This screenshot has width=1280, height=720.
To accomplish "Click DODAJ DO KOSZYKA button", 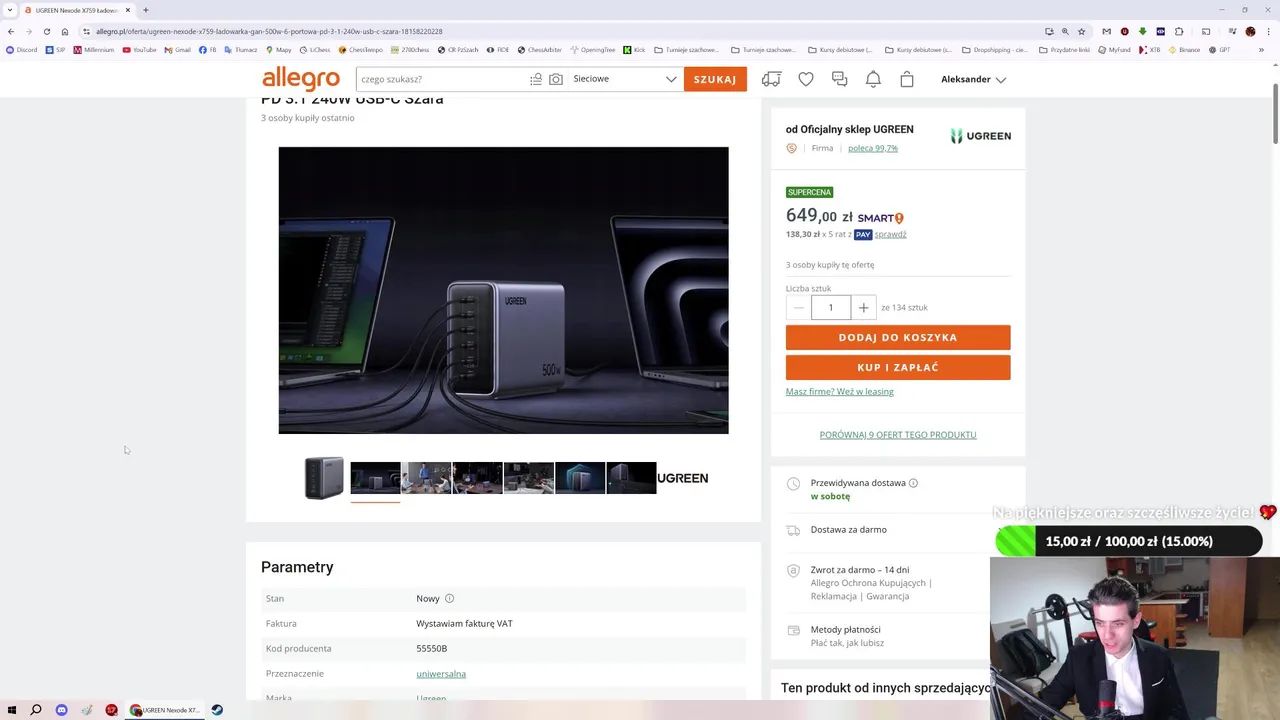I will 898,337.
